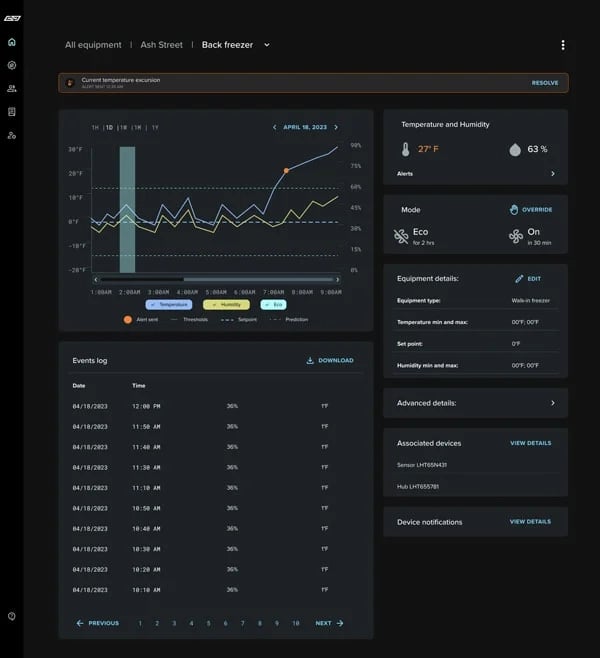Toggle the Eco series chip
600x658 pixels.
(x=274, y=305)
